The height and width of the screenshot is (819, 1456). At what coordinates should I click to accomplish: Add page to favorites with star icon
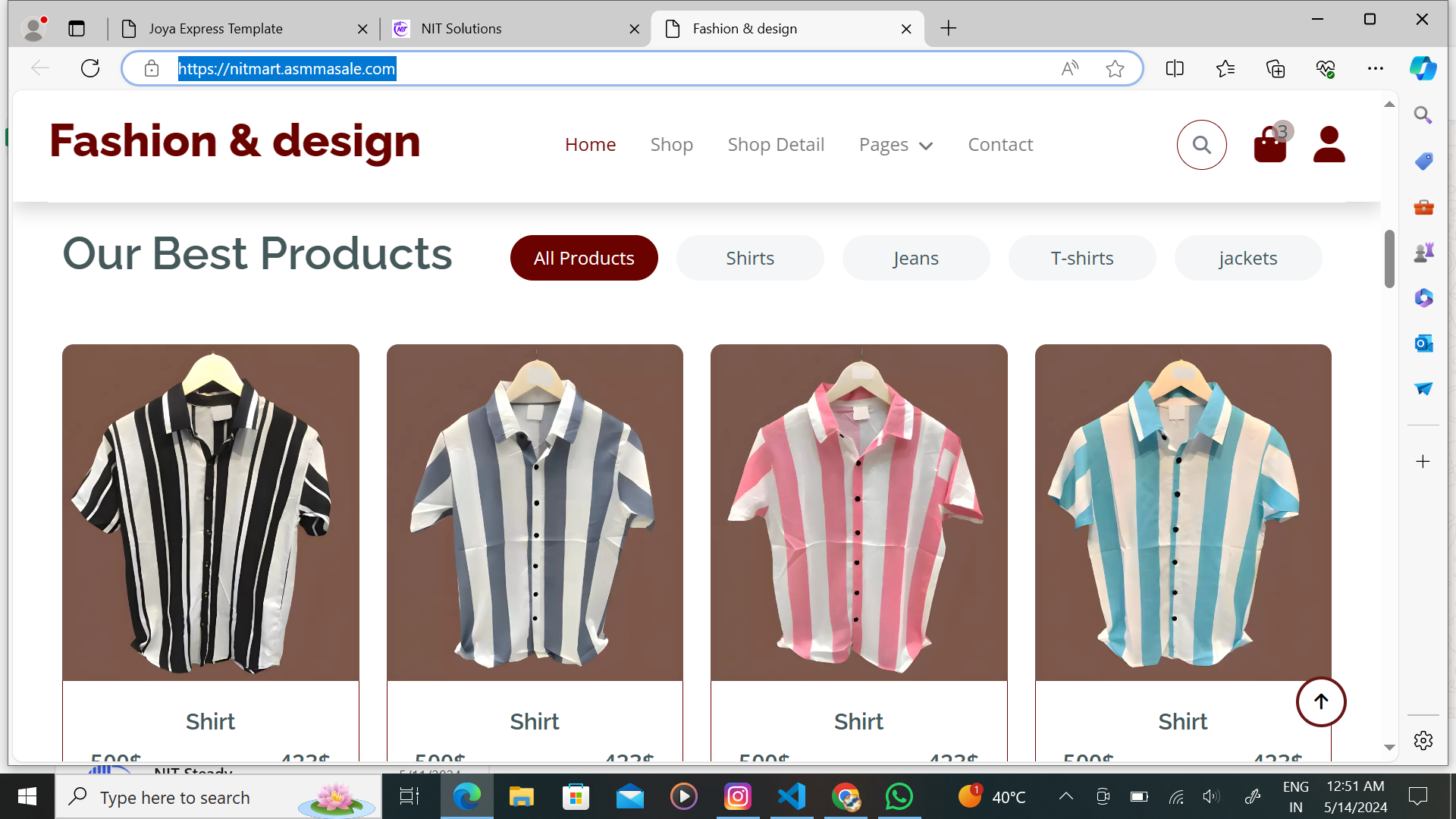tap(1115, 69)
